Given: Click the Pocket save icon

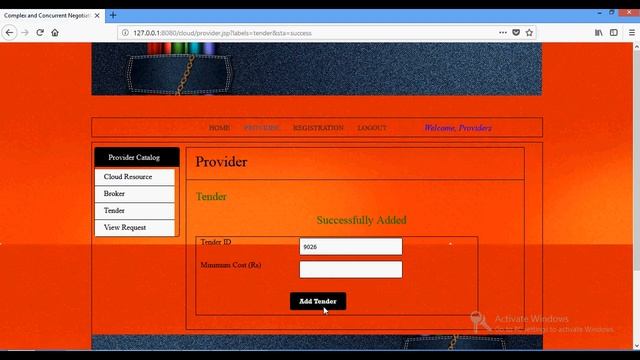Looking at the screenshot, I should (516, 33).
